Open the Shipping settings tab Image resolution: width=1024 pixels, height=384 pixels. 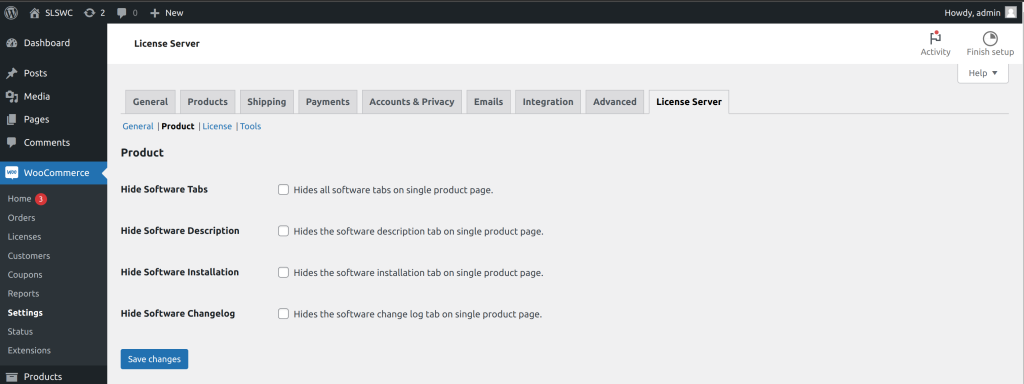coord(266,102)
